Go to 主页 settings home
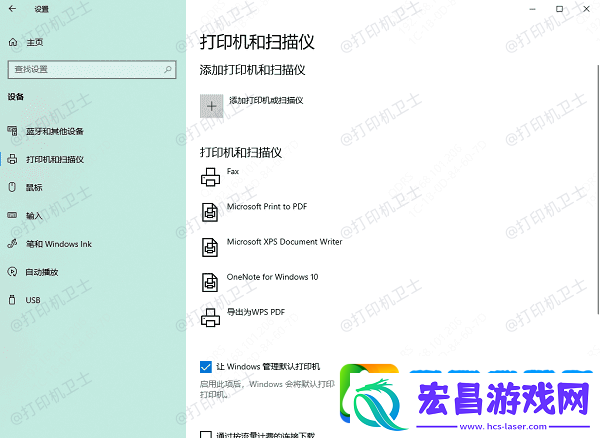 point(34,42)
